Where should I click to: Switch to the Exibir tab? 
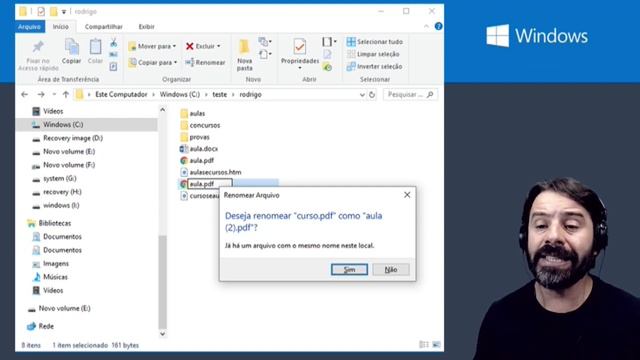coord(146,27)
